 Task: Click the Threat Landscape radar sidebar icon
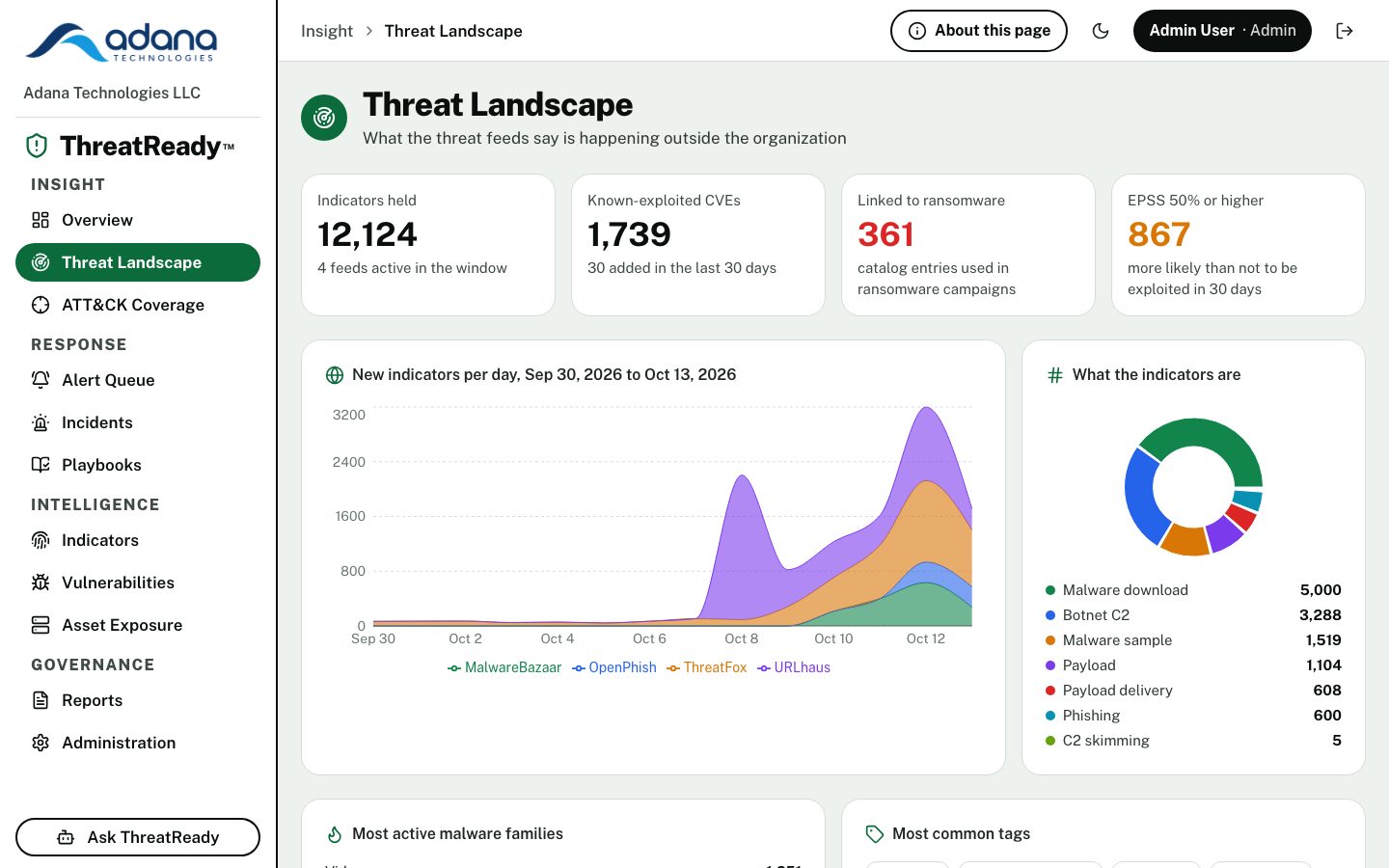(x=41, y=262)
